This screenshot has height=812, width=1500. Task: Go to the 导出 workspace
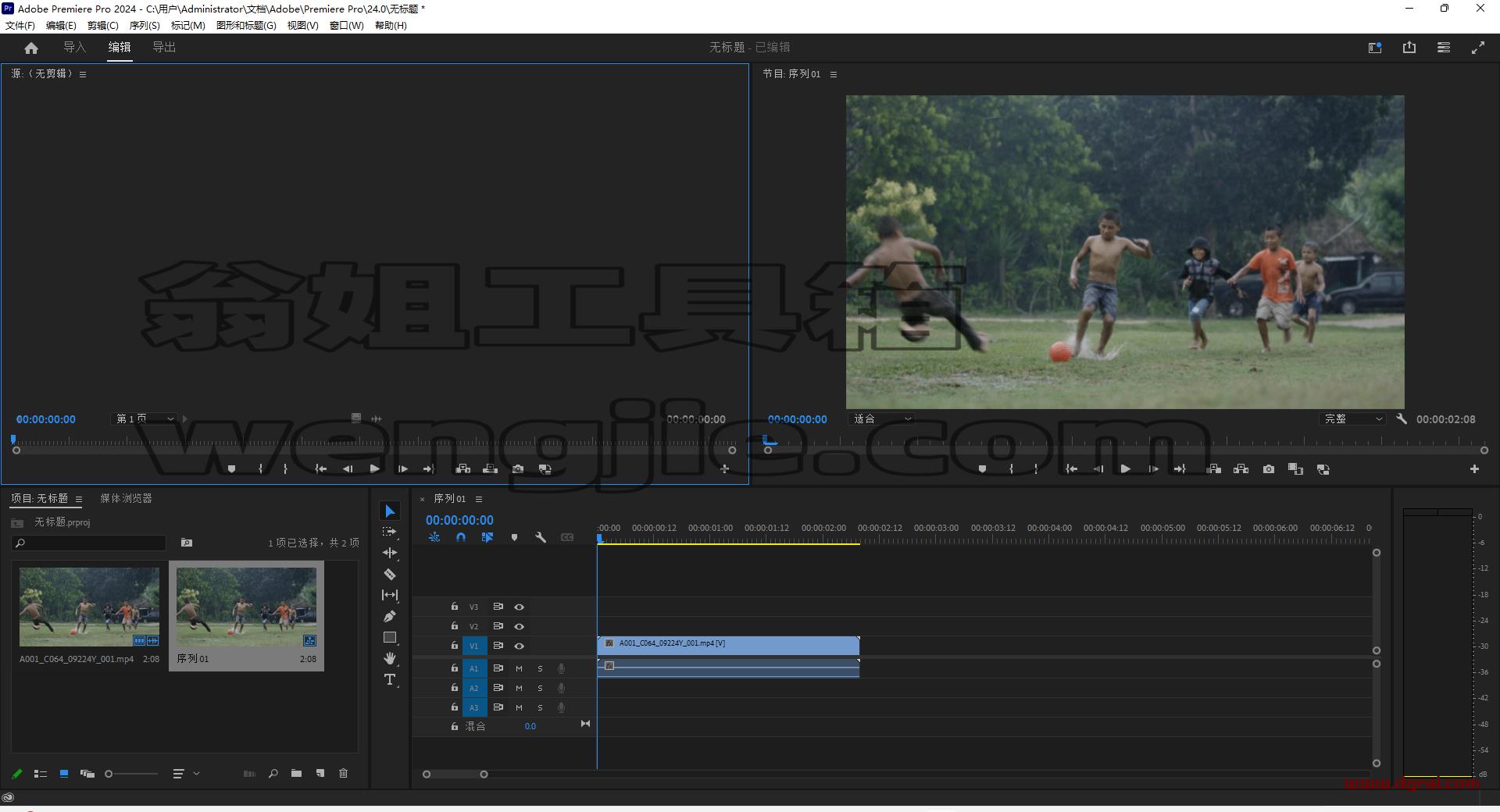tap(164, 48)
